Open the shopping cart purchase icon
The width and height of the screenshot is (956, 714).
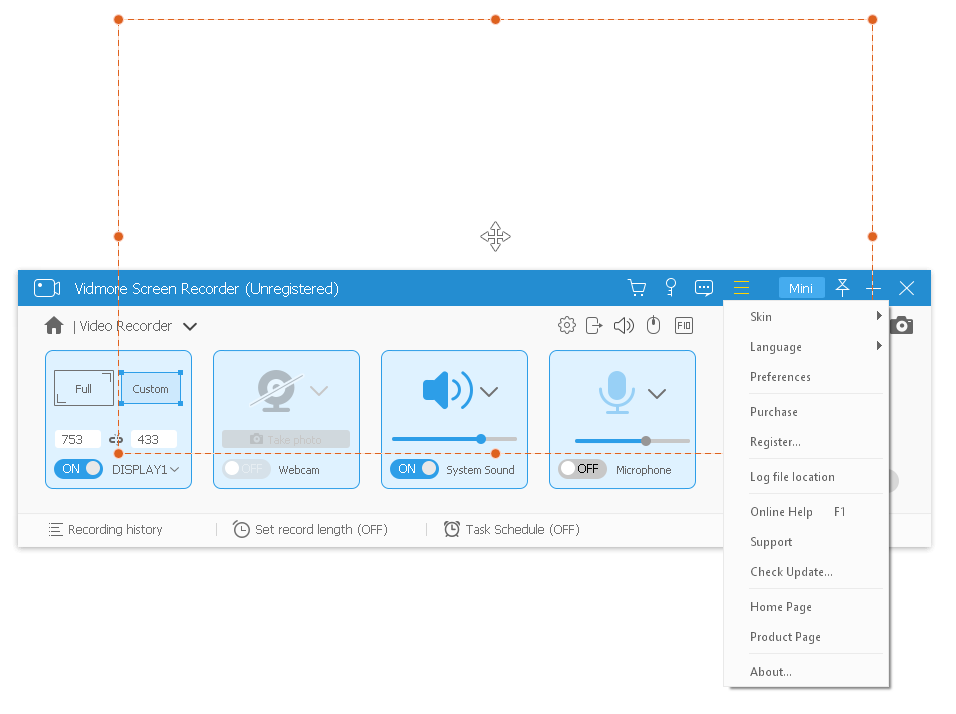637,288
